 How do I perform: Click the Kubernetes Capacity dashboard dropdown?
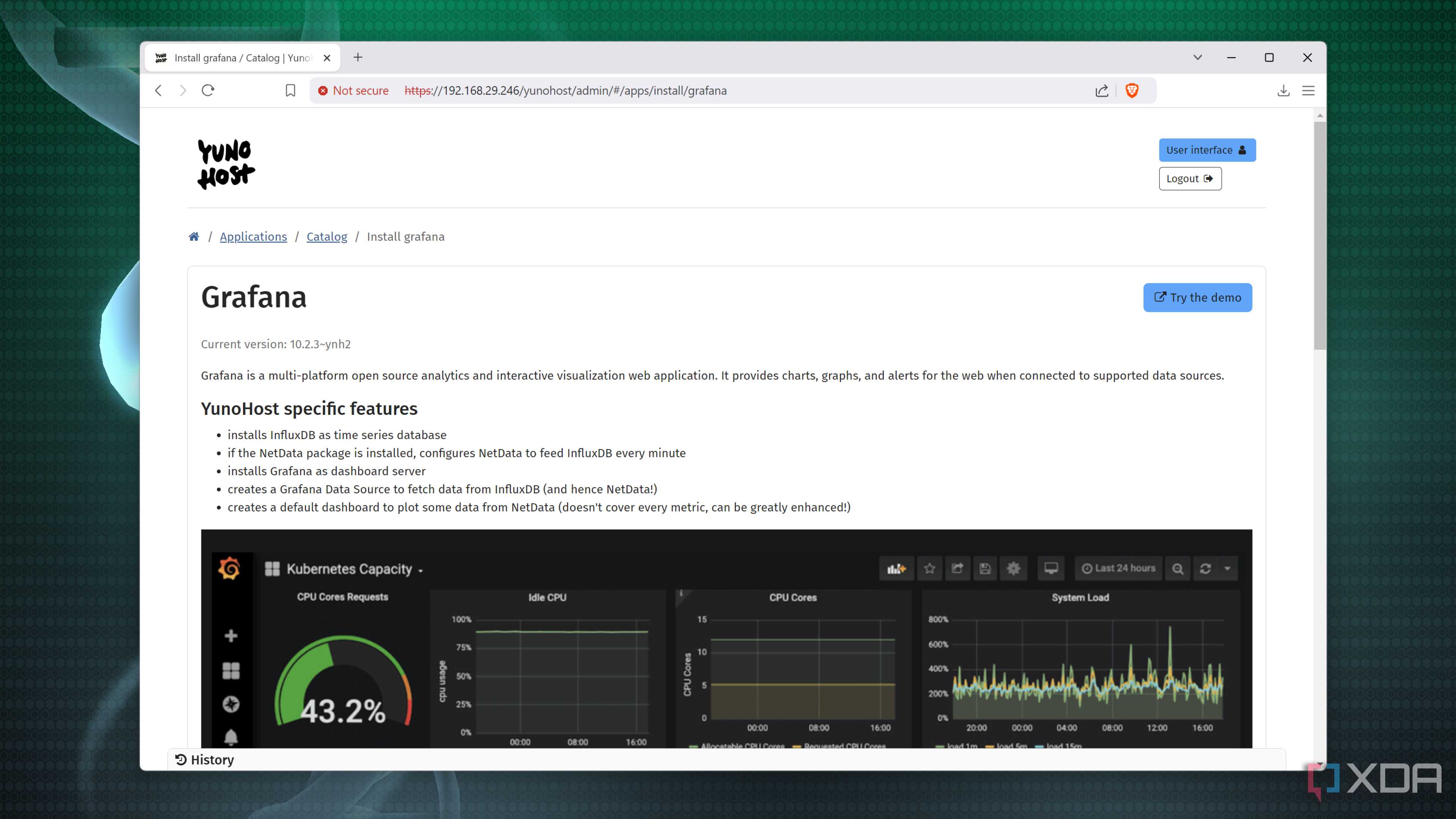(x=345, y=569)
